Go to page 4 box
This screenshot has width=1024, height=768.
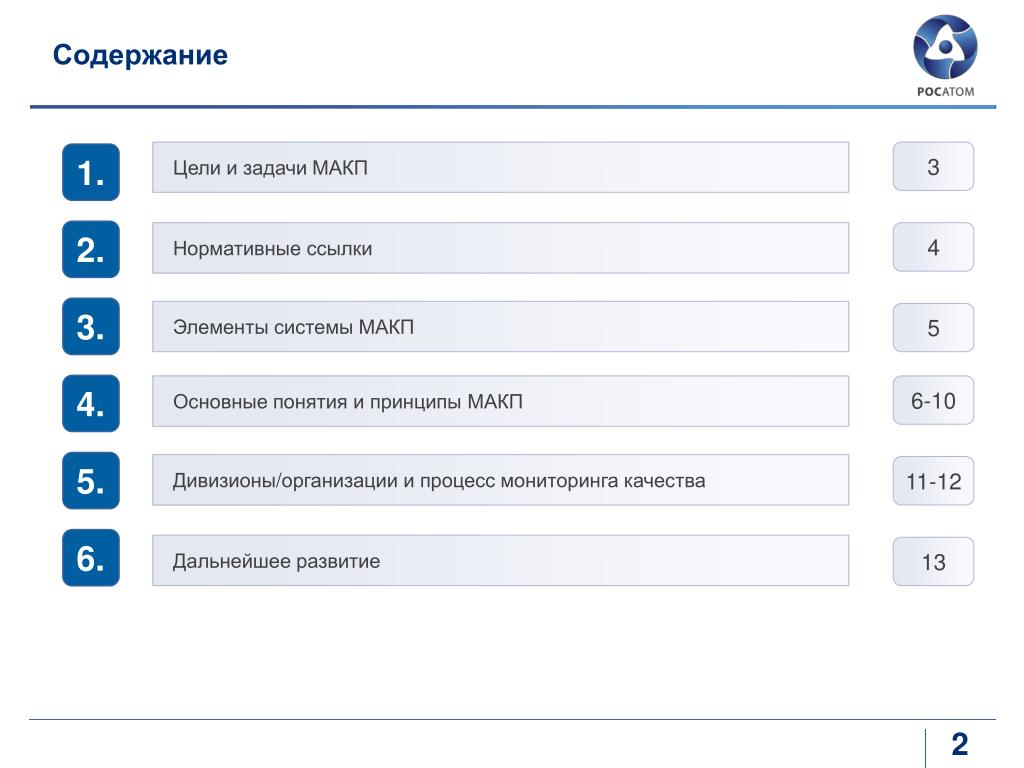(933, 247)
